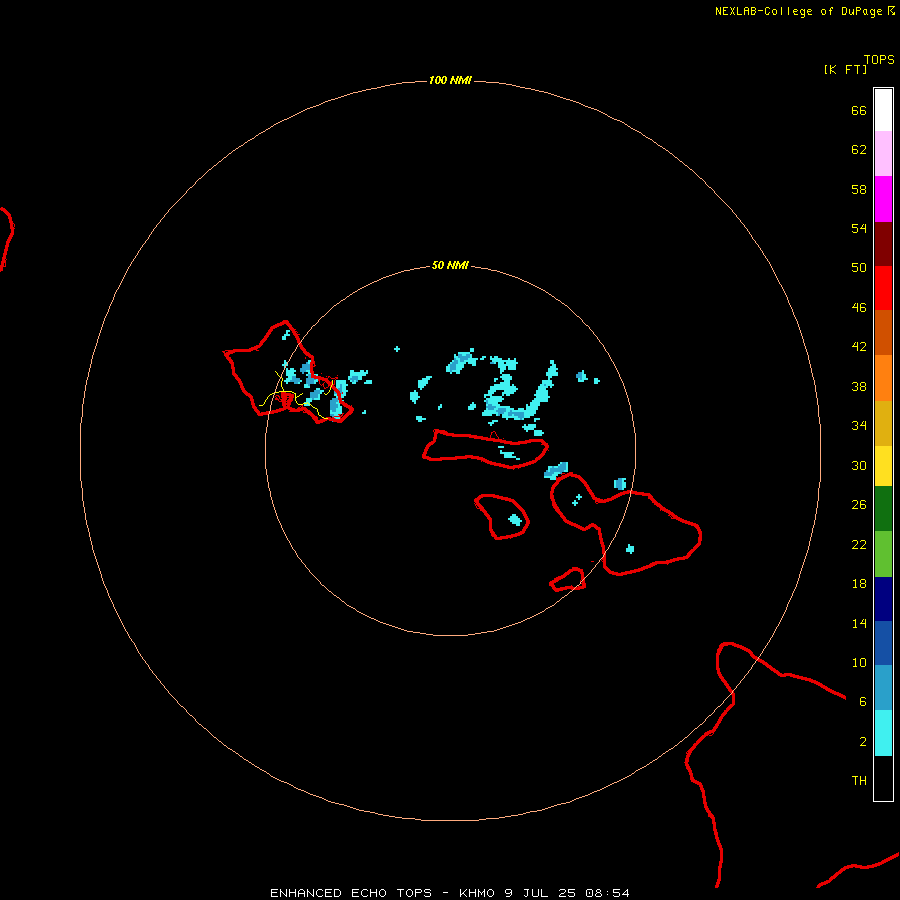Click the yellow 30 kft legend swatch

(883, 466)
